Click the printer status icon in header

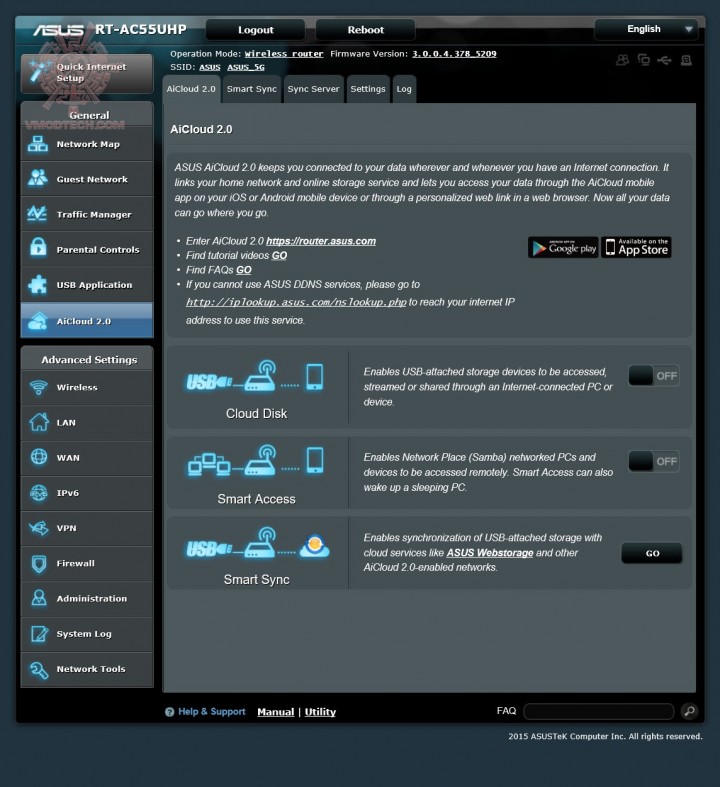(686, 60)
